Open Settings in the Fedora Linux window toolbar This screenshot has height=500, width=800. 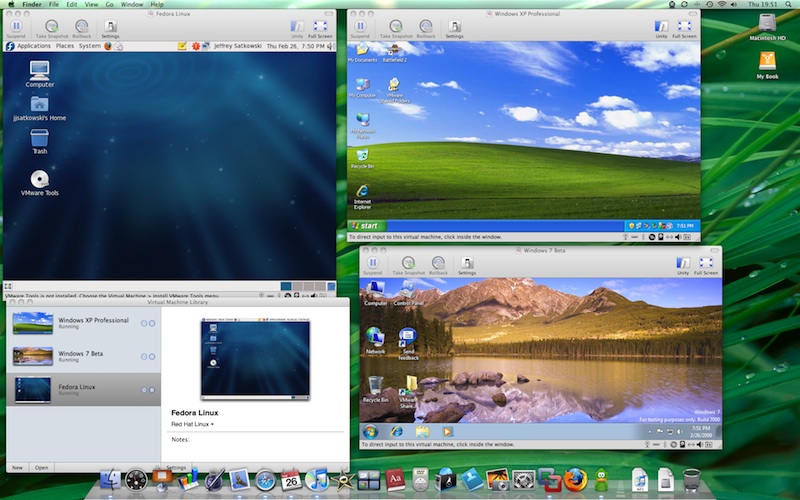tap(110, 29)
